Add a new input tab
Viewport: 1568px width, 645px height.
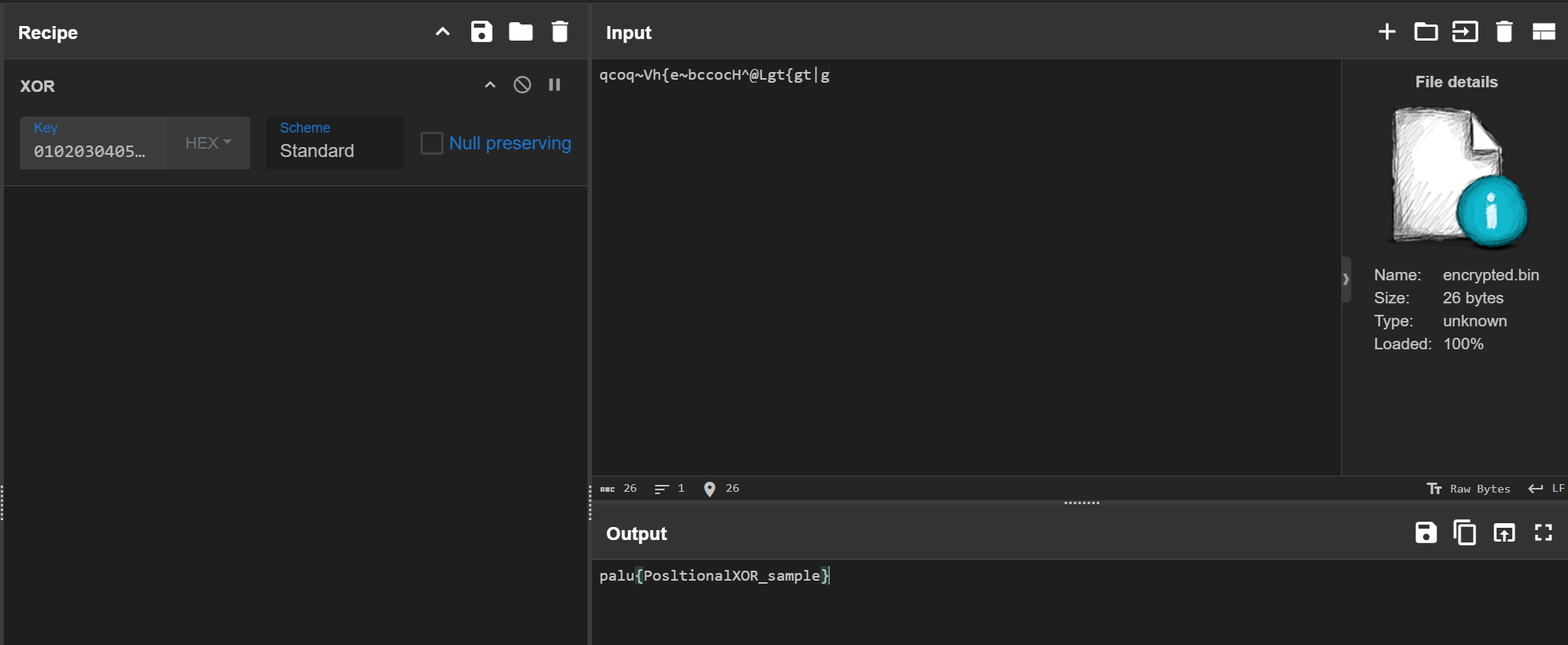click(1386, 32)
